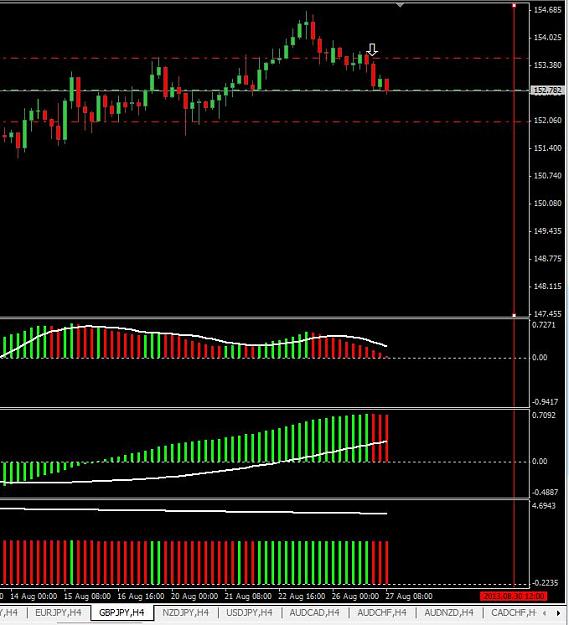
Task: Click the 4.6943 indicator scale value
Action: pos(543,506)
